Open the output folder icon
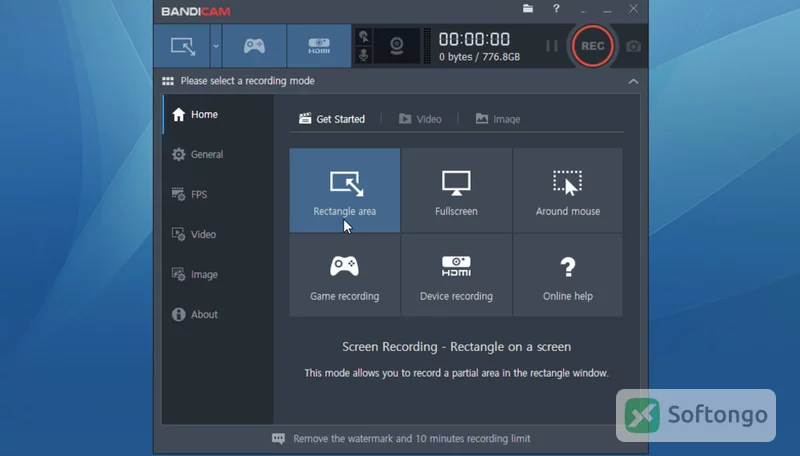 [528, 9]
